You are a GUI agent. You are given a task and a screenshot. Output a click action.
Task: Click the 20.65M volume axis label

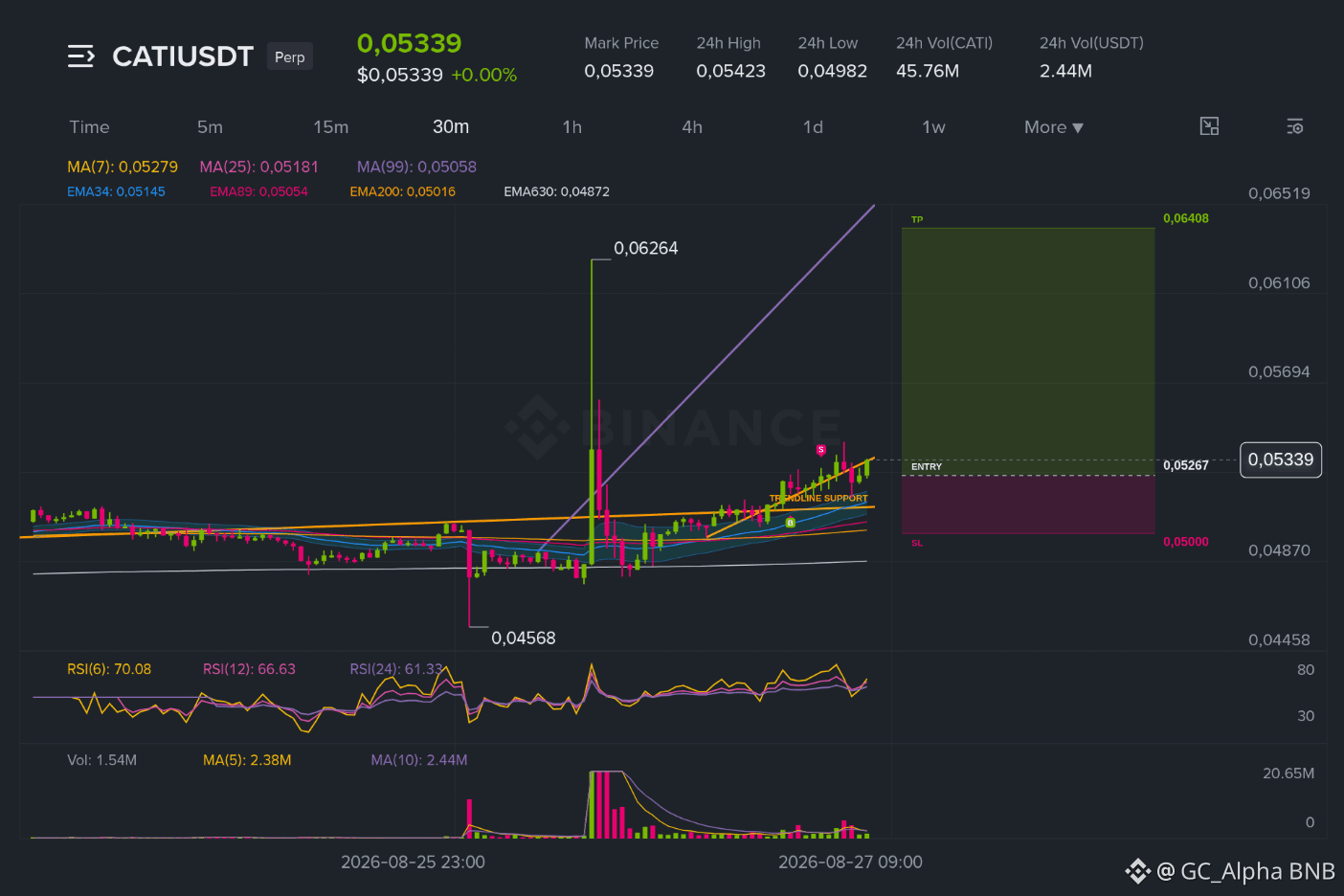click(x=1288, y=773)
